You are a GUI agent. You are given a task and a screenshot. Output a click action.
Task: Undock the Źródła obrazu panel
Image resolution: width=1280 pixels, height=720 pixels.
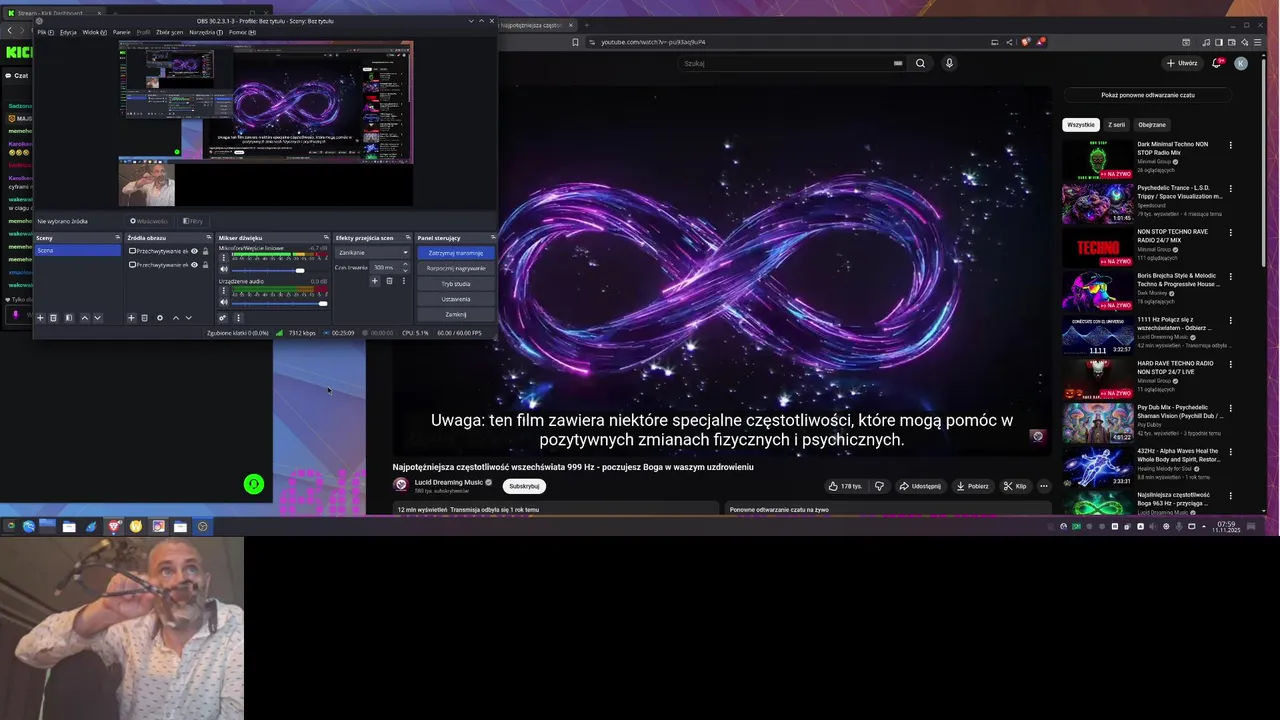click(x=209, y=237)
